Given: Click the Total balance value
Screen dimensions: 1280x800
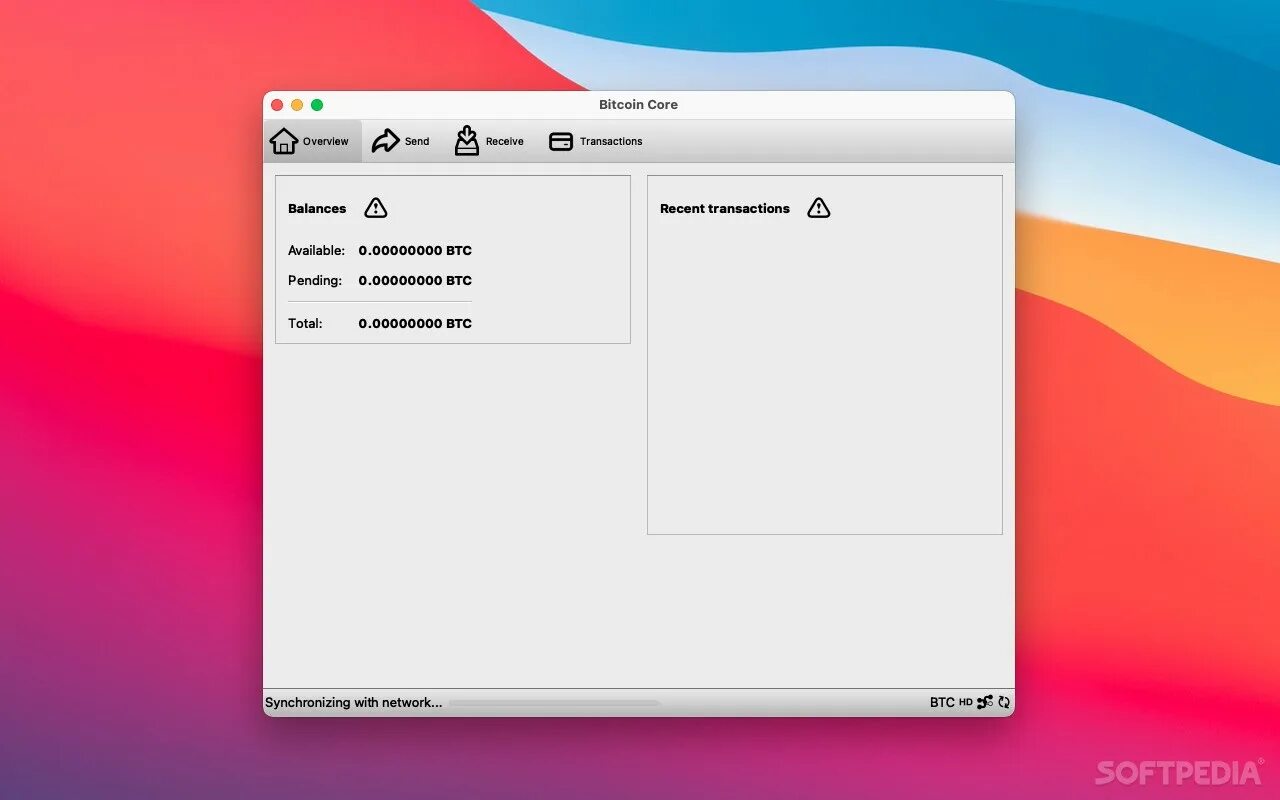Looking at the screenshot, I should (x=415, y=323).
